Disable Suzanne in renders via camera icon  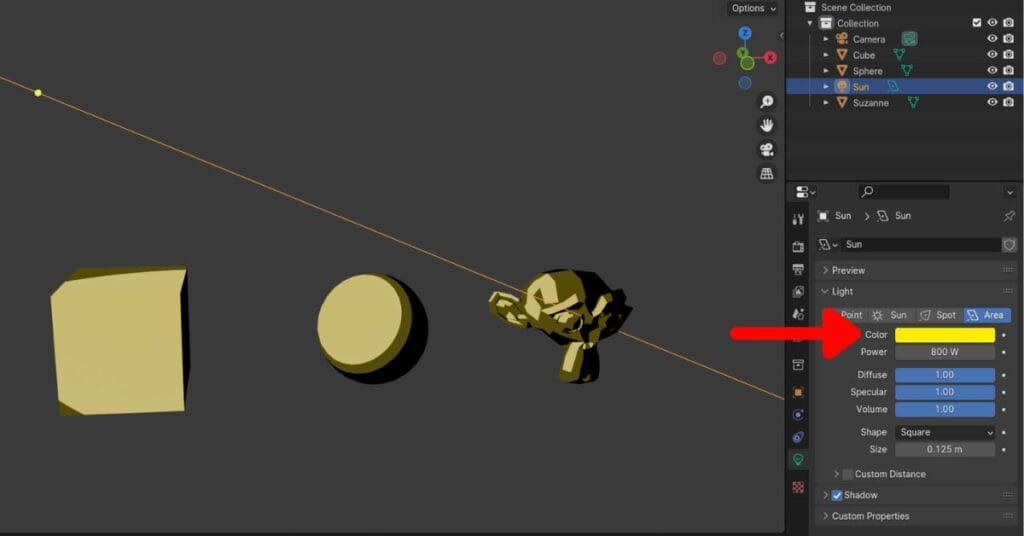pyautogui.click(x=1008, y=102)
